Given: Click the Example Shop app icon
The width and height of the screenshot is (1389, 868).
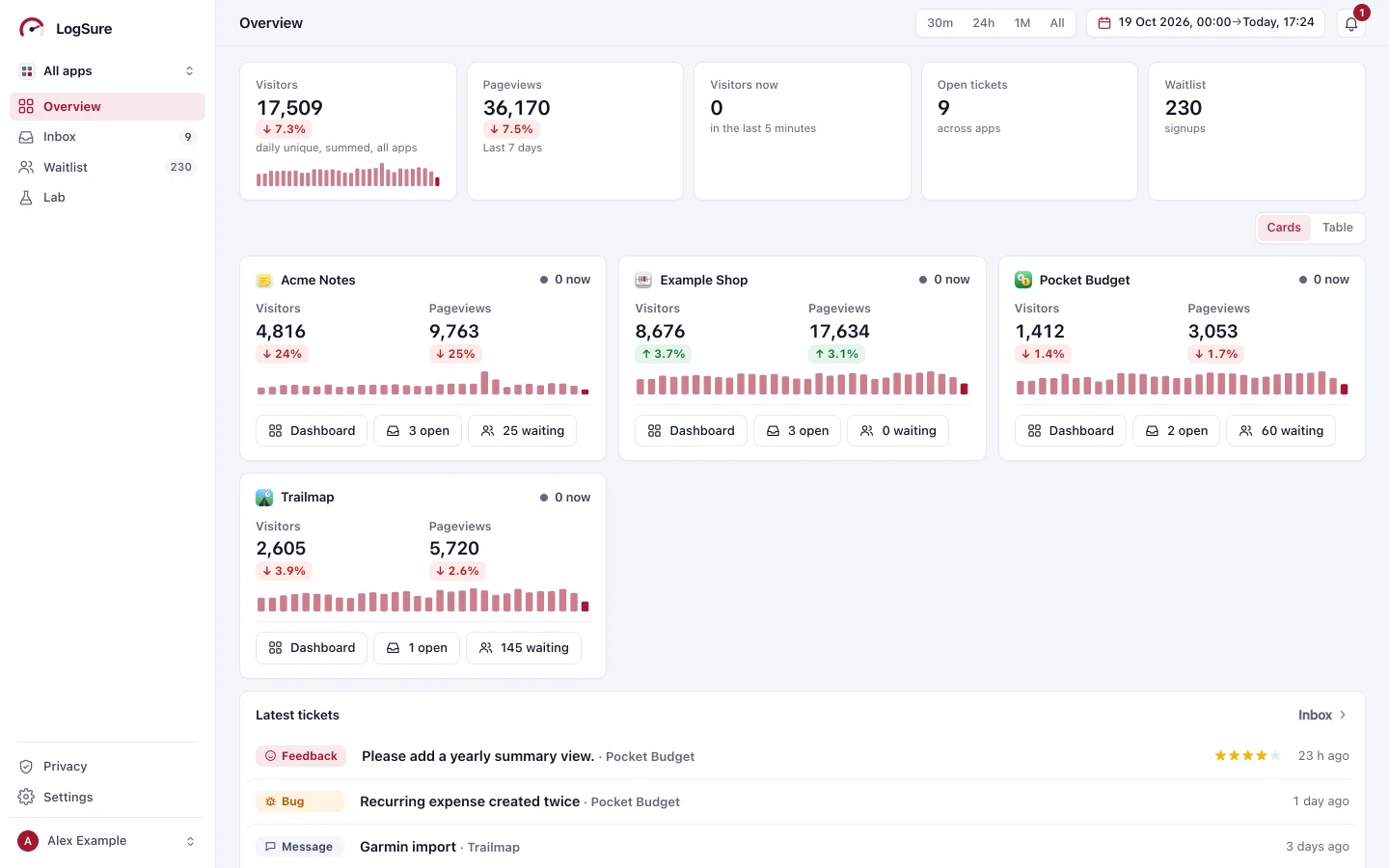Looking at the screenshot, I should [643, 281].
